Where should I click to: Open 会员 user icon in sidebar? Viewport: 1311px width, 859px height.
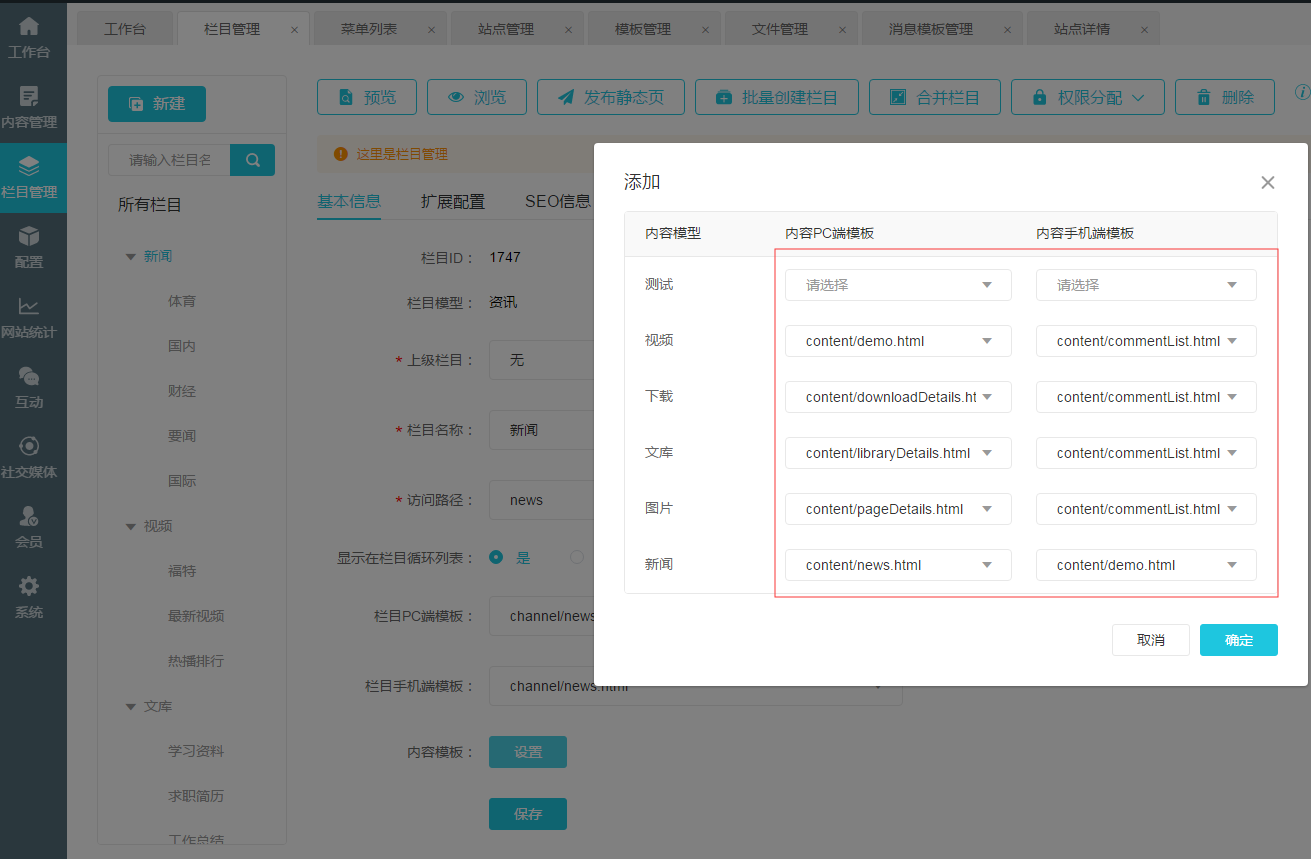click(x=30, y=527)
